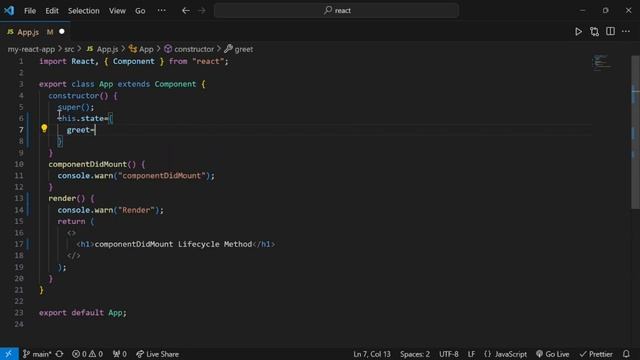The height and width of the screenshot is (360, 640).
Task: Click the word componentDidMount on line 10
Action: pos(87,164)
